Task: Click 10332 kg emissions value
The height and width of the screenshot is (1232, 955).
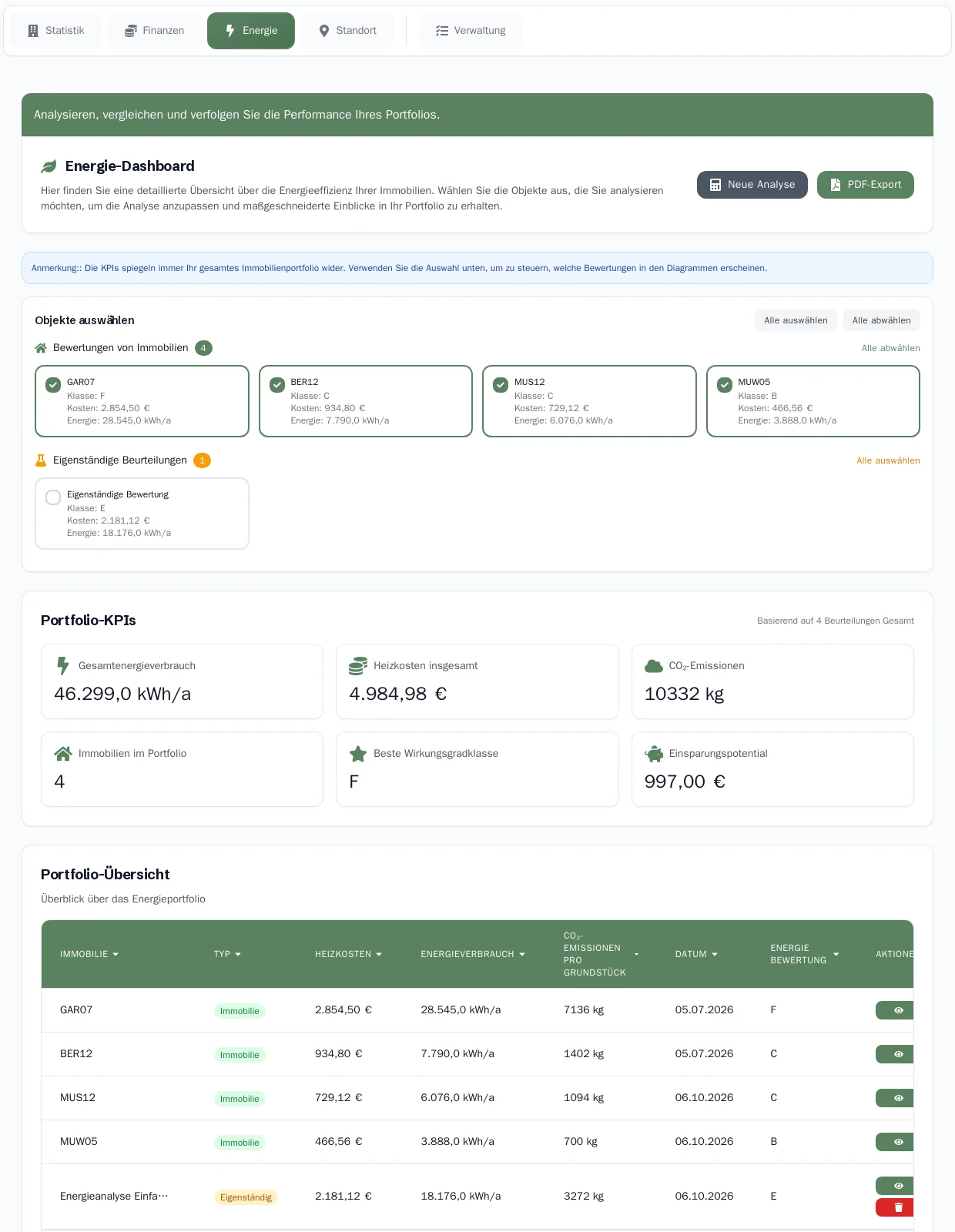Action: (684, 695)
